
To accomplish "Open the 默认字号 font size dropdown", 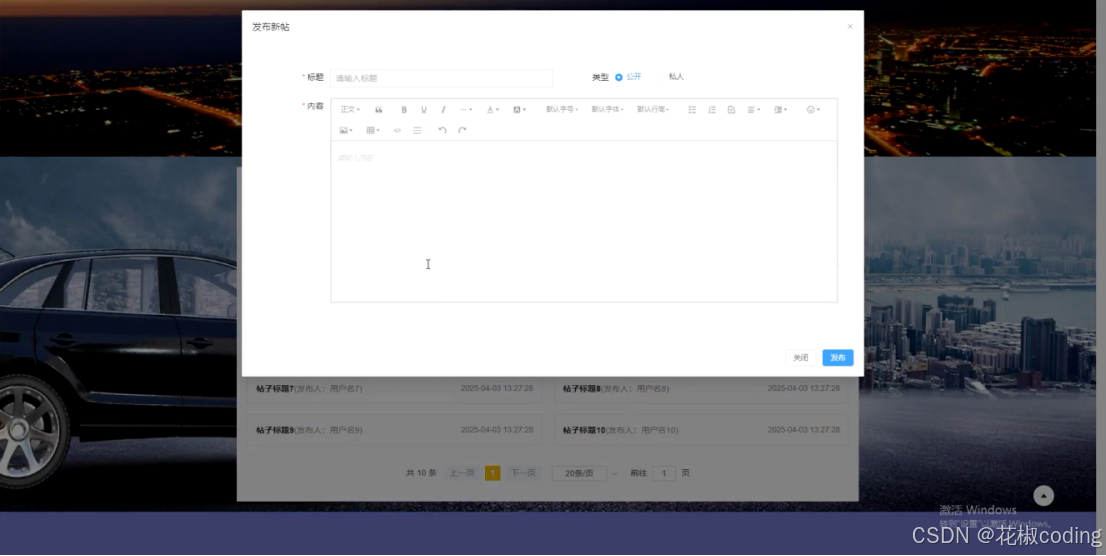I will click(561, 109).
